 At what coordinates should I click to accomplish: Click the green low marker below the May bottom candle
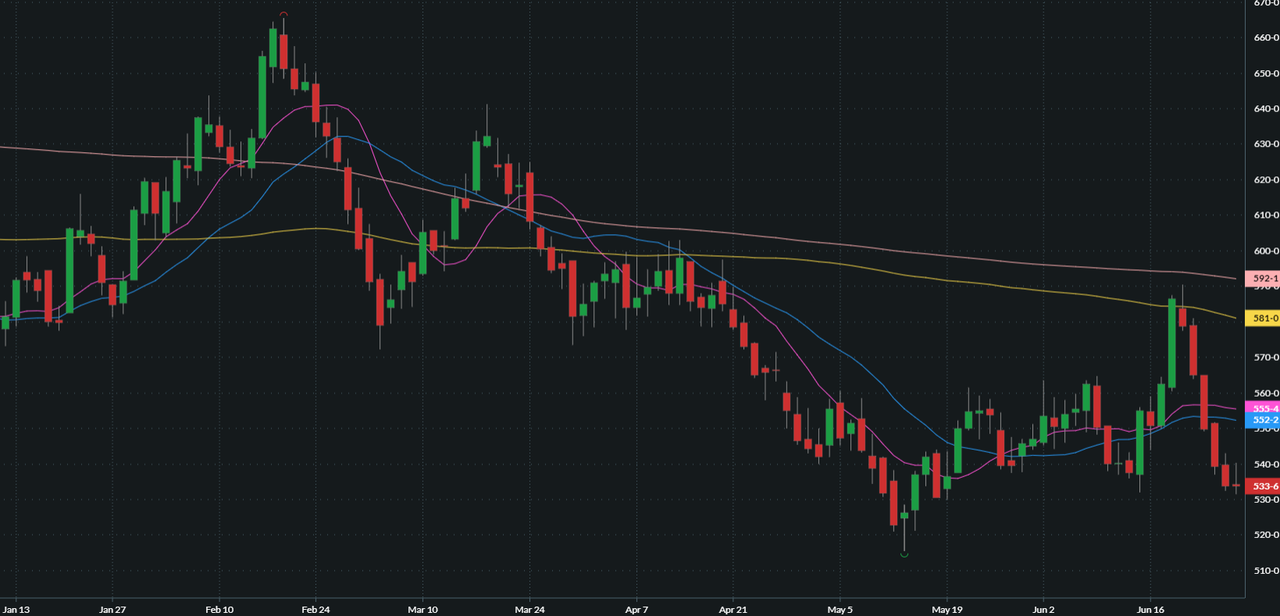point(904,554)
